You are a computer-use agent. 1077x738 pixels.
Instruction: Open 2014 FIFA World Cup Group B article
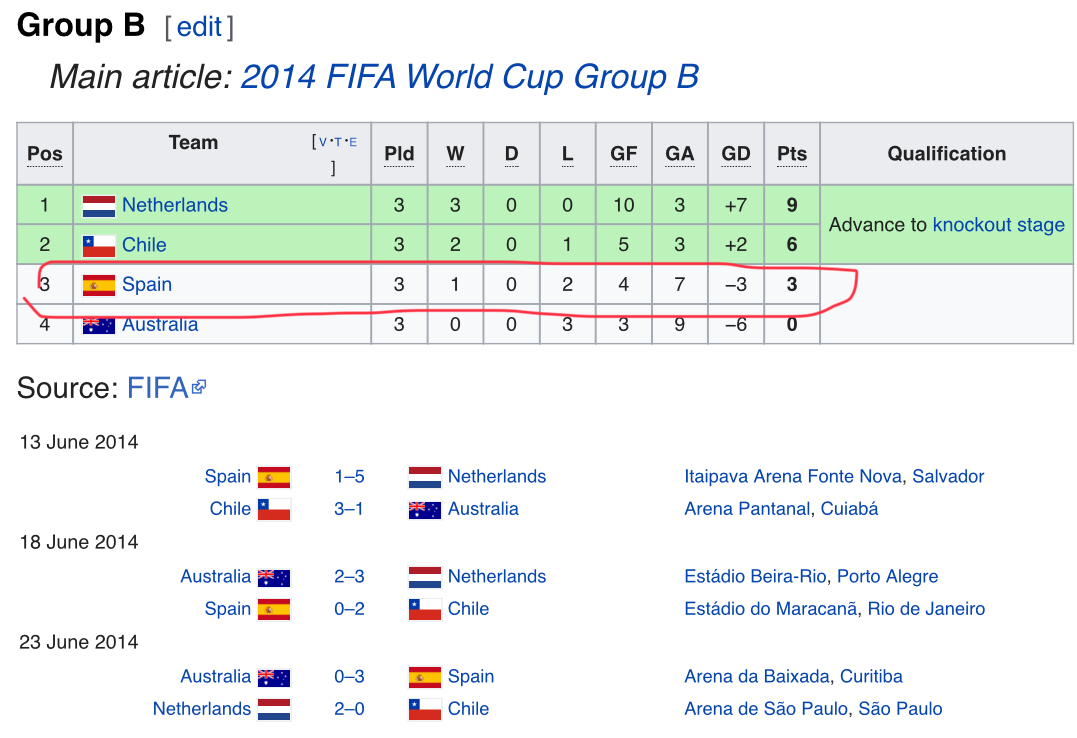(x=470, y=76)
